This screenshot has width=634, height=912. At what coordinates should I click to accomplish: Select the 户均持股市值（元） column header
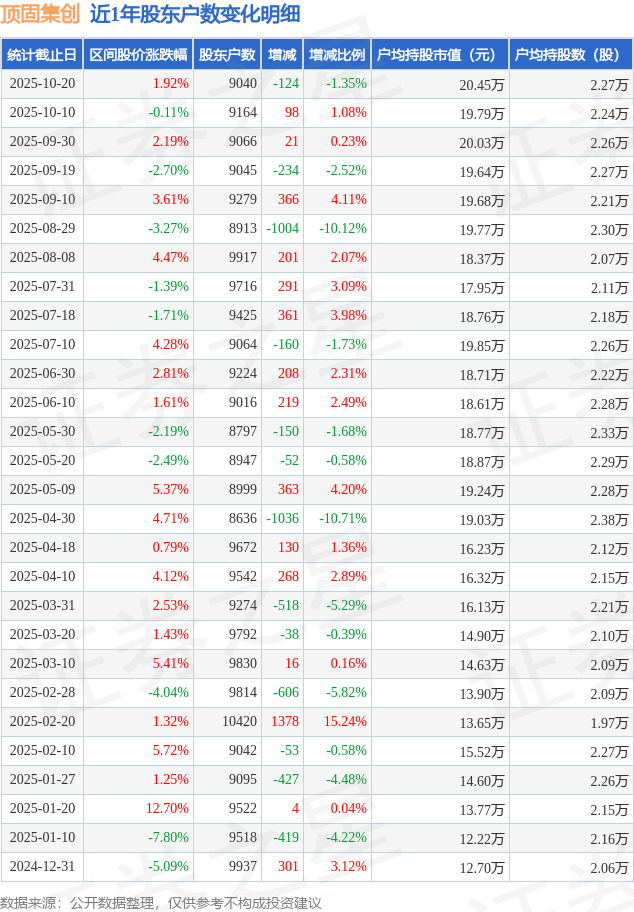pos(440,55)
